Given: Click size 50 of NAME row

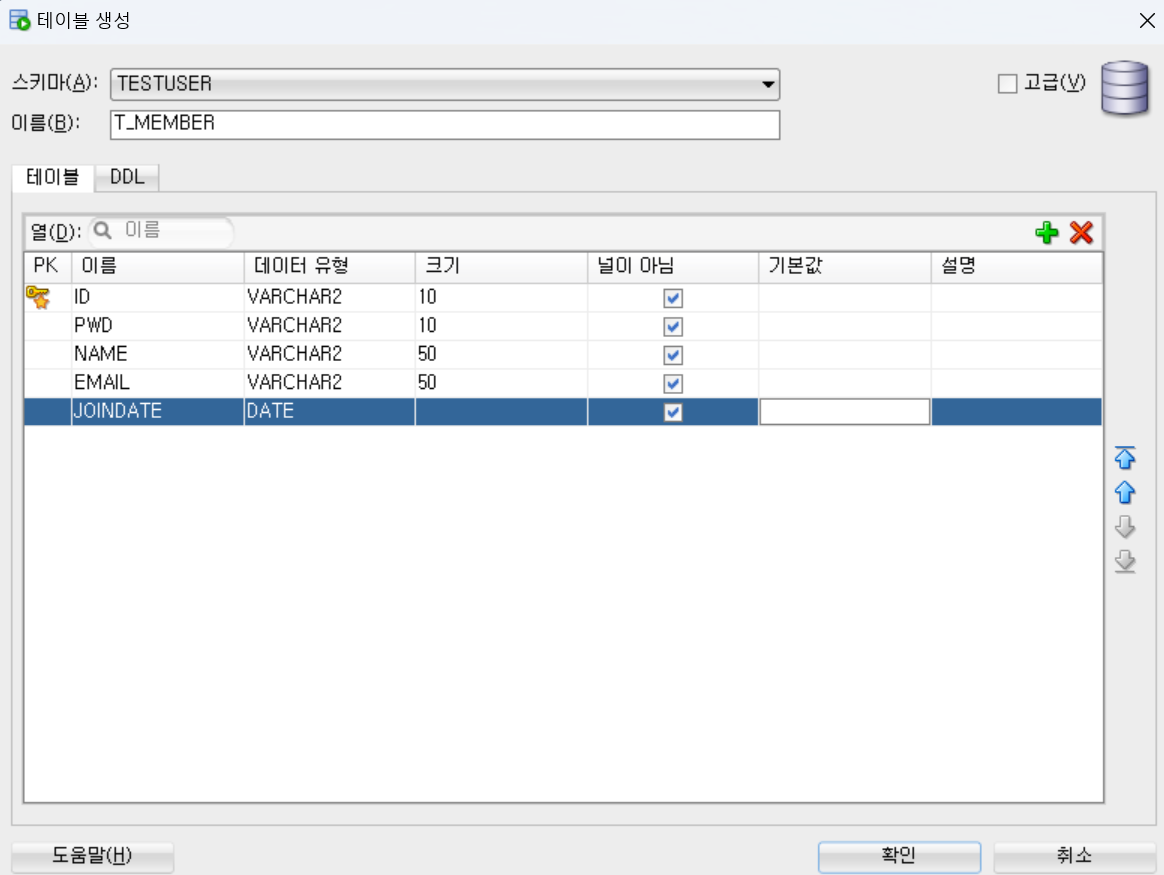Looking at the screenshot, I should [501, 355].
